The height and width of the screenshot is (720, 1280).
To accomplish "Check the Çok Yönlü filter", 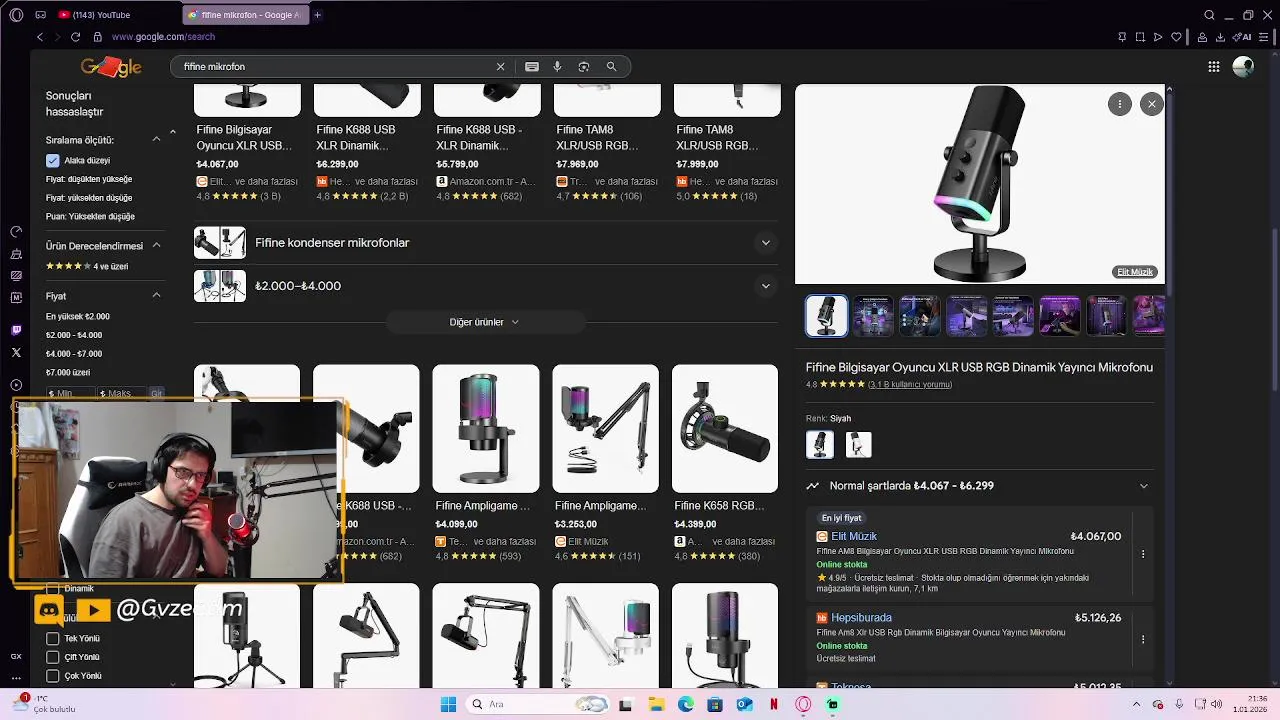I will pos(53,676).
